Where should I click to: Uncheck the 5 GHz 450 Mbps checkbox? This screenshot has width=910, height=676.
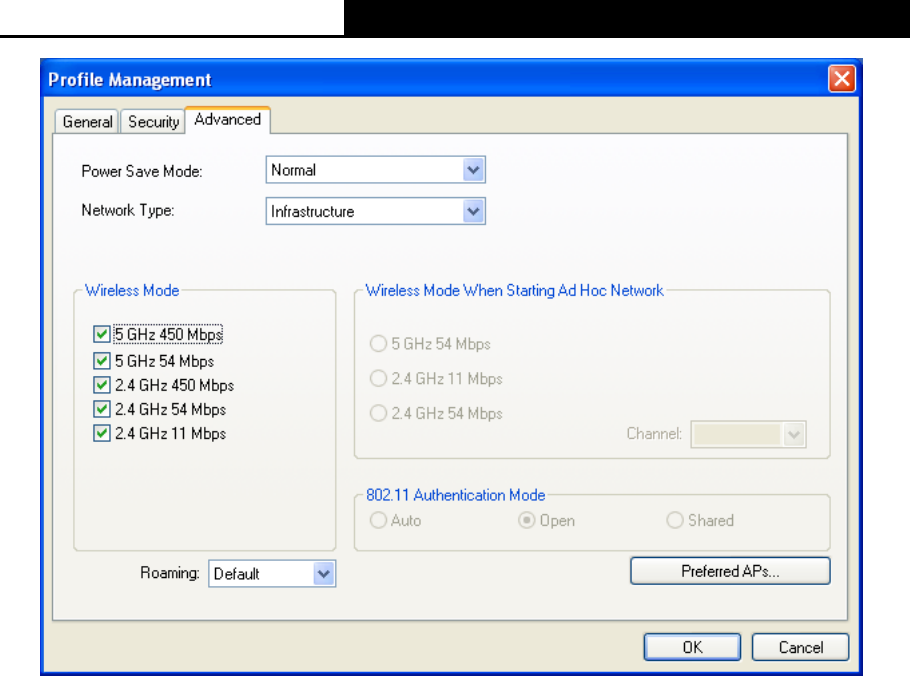102,334
